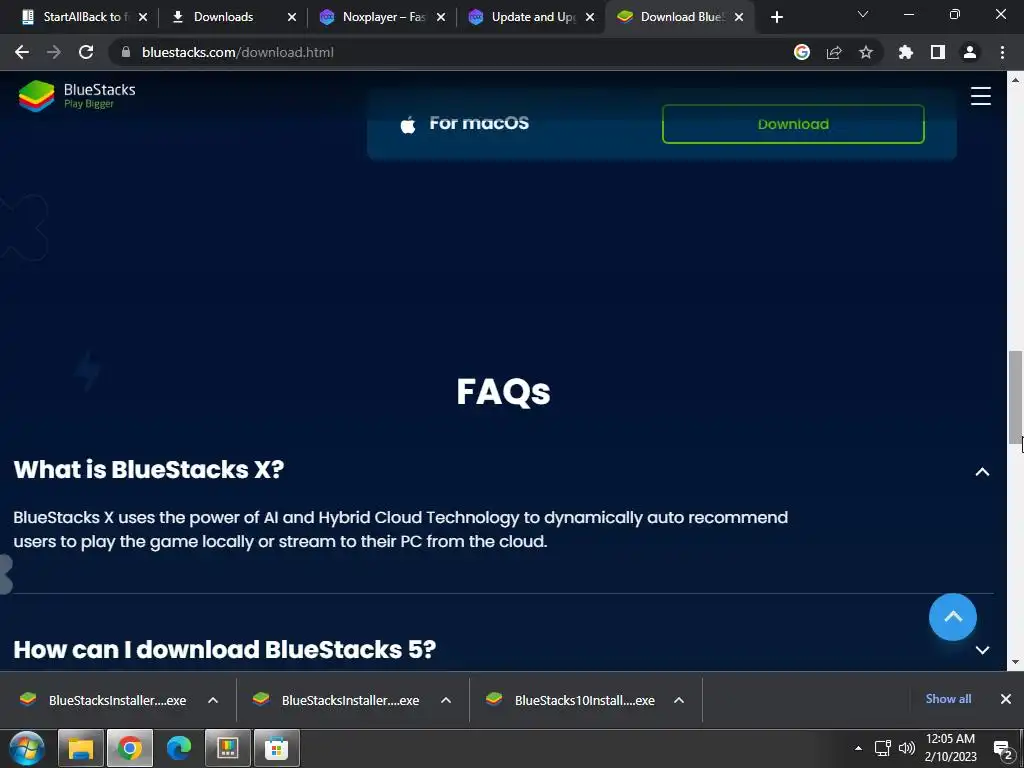The height and width of the screenshot is (768, 1024).
Task: Expand 'How can I download BlueStacks 5?' FAQ
Action: (982, 650)
